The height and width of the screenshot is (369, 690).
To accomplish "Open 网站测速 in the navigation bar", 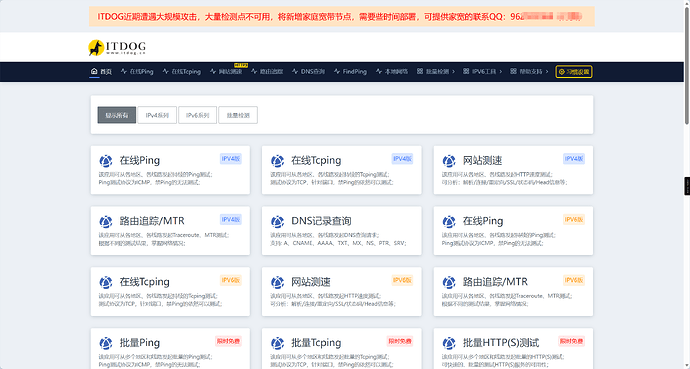I will [x=231, y=71].
